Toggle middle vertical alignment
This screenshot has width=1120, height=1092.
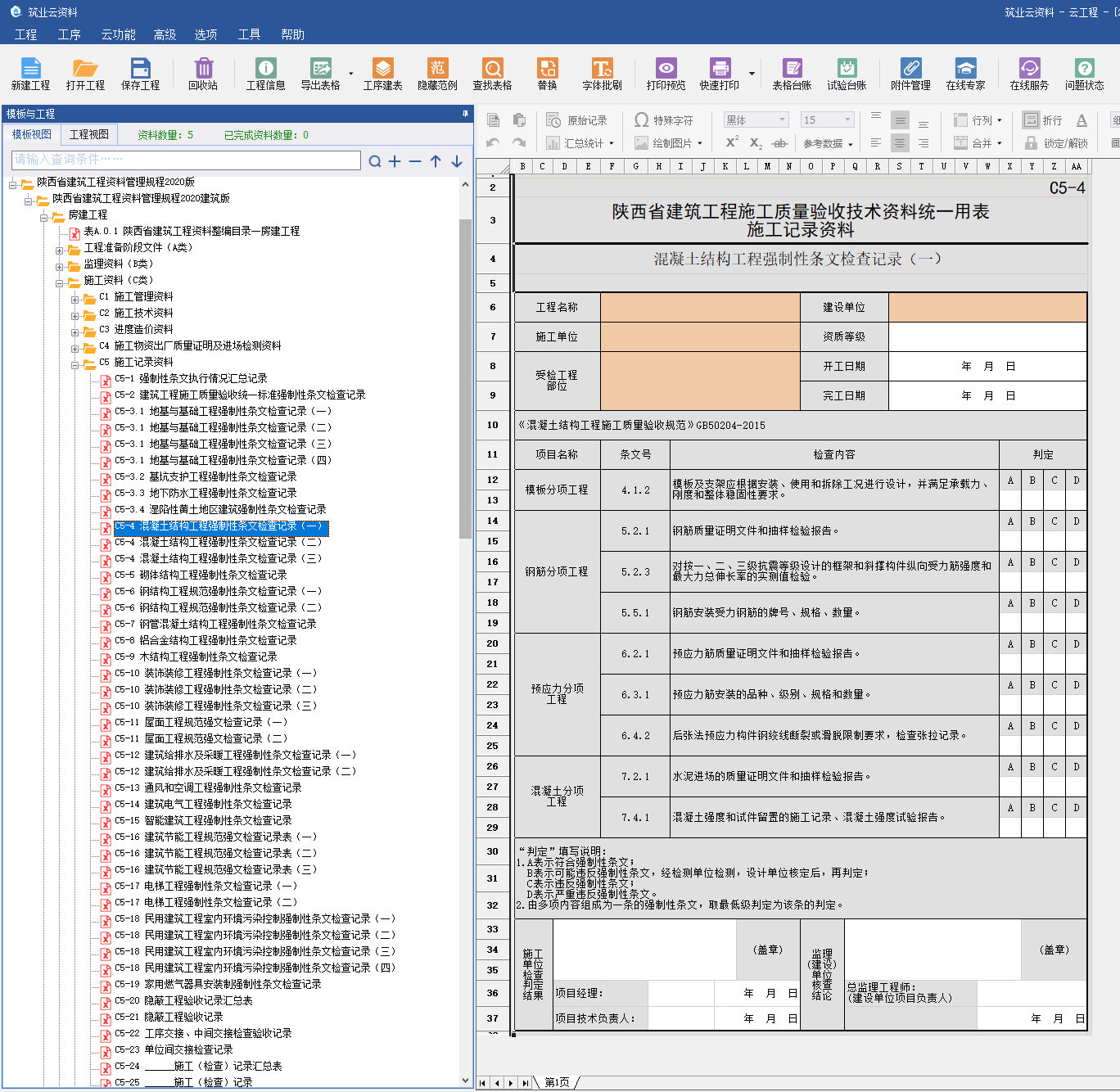[x=900, y=120]
